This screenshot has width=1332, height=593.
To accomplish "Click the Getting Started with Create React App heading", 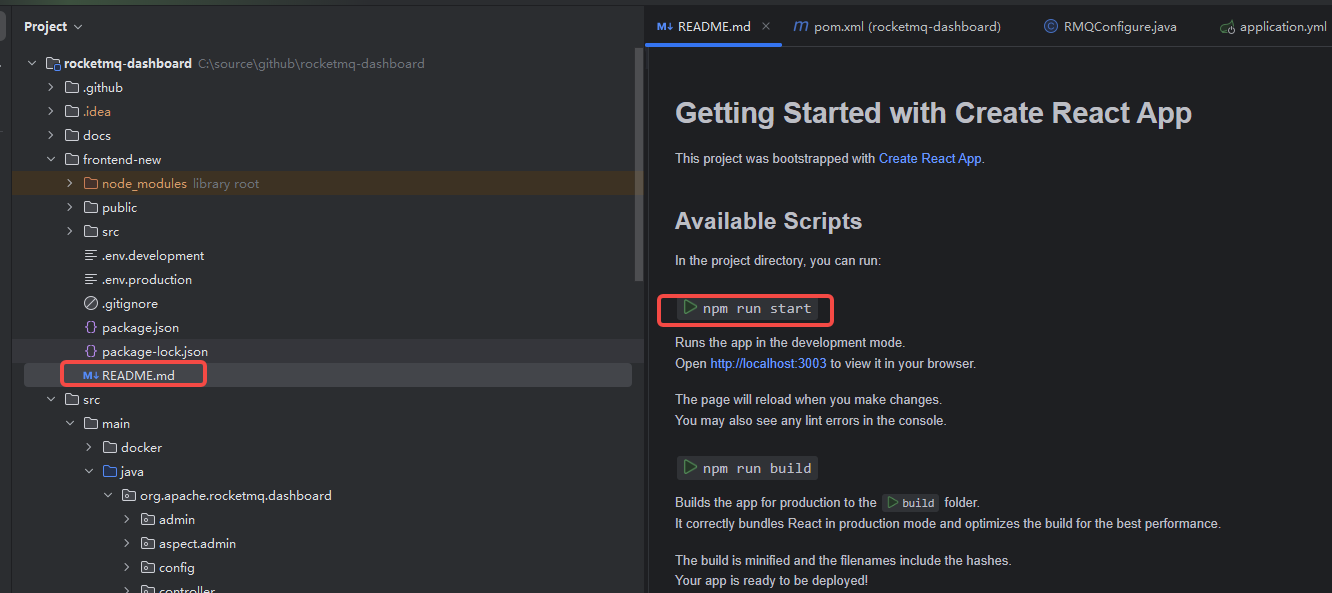I will (x=933, y=113).
